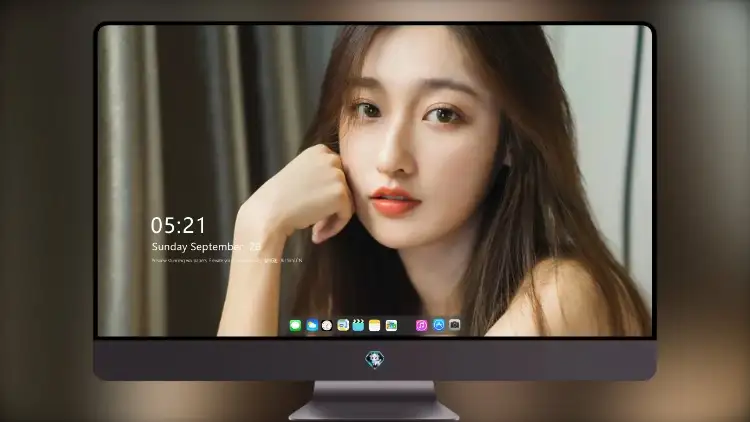750x422 pixels.
Task: Launch the pink iTunes music icon
Action: [421, 325]
